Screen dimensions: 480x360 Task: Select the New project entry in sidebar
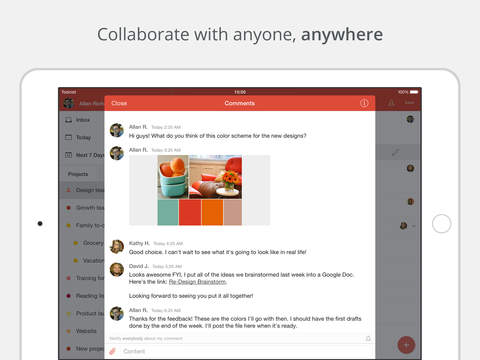point(82,349)
